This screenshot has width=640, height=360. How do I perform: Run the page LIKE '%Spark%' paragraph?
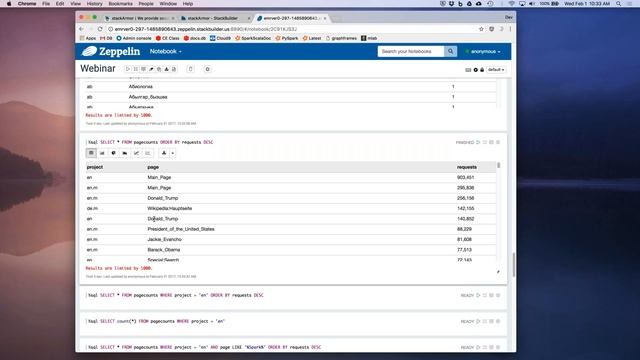tap(478, 347)
